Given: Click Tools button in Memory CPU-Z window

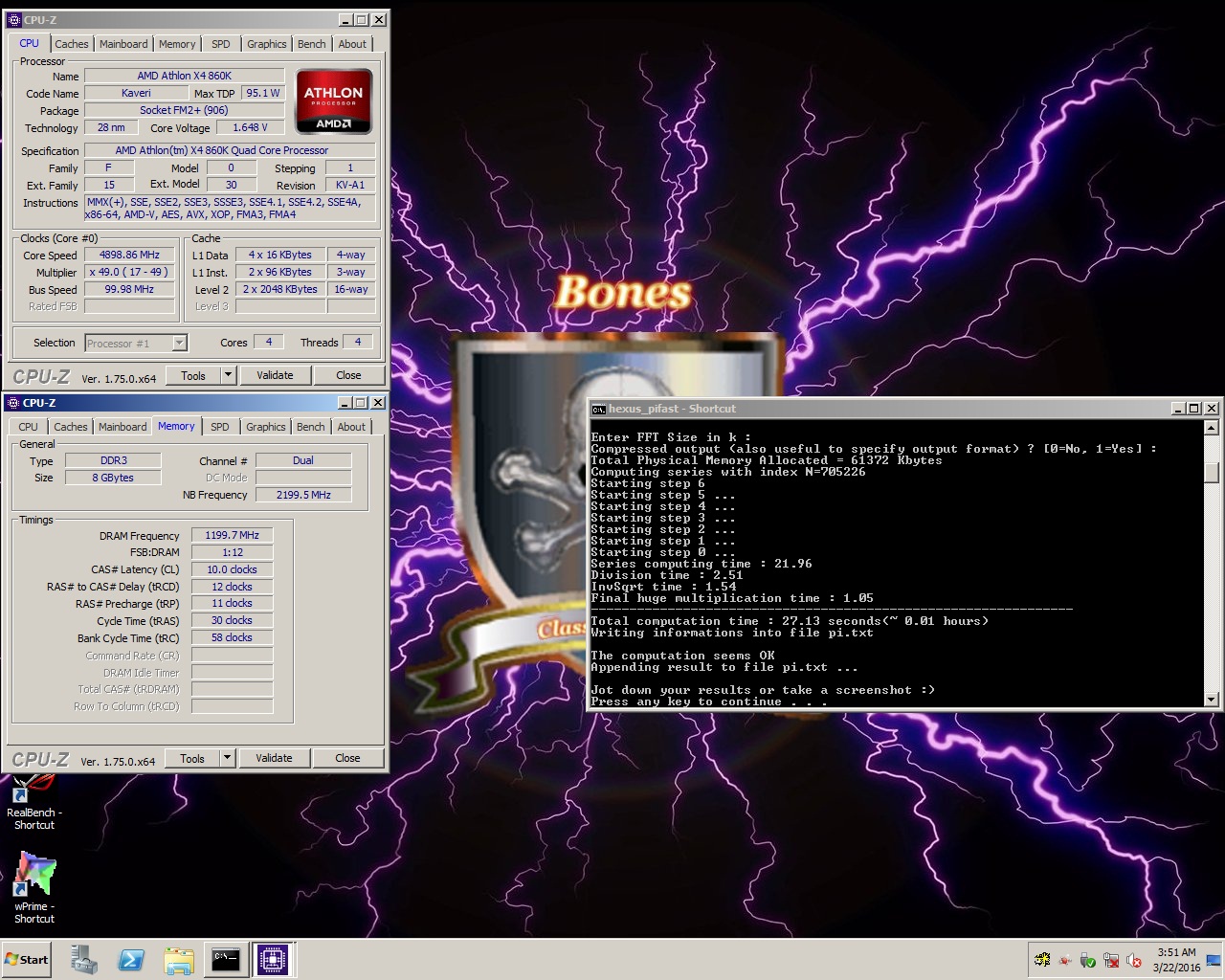Looking at the screenshot, I should pos(192,759).
